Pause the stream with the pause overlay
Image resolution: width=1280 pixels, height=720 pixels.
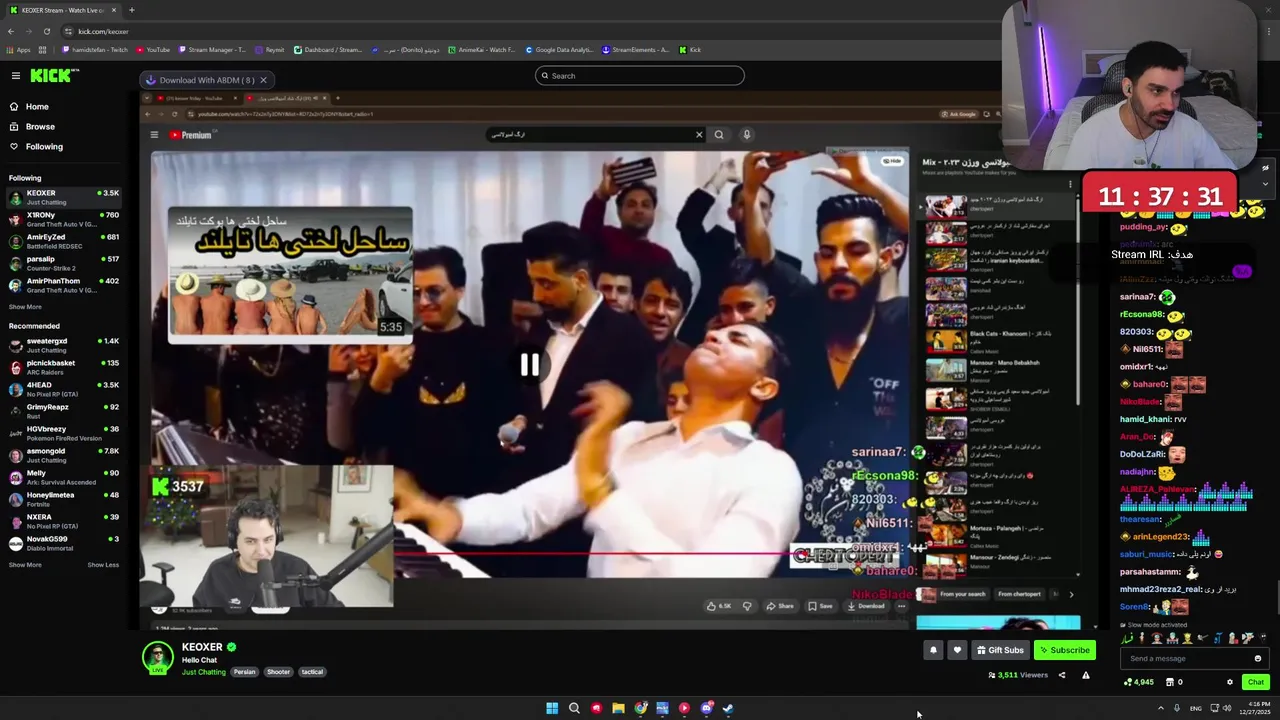529,365
